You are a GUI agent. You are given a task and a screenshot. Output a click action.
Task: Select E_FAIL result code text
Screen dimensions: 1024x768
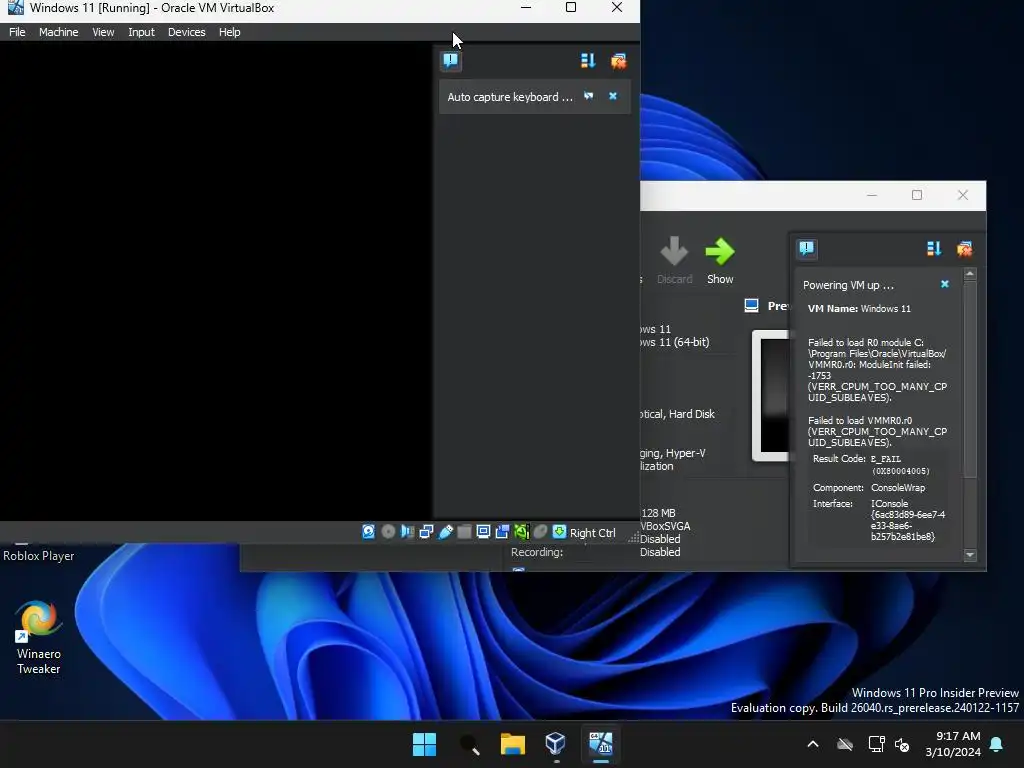pos(886,459)
